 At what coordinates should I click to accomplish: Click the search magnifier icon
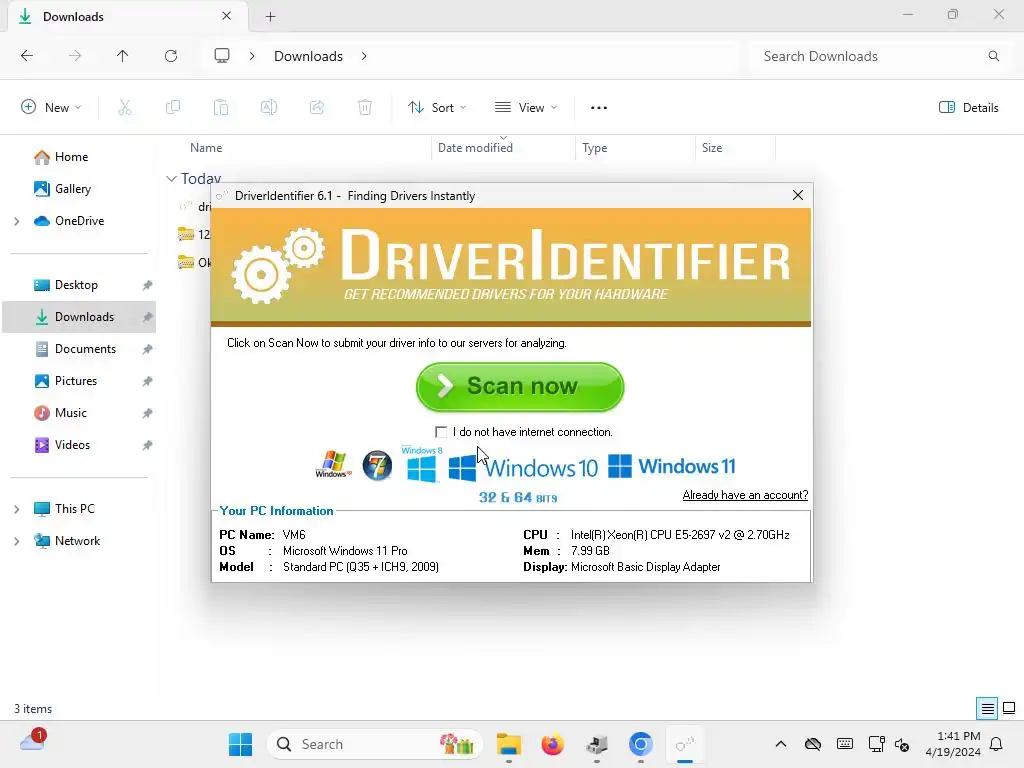(x=993, y=56)
